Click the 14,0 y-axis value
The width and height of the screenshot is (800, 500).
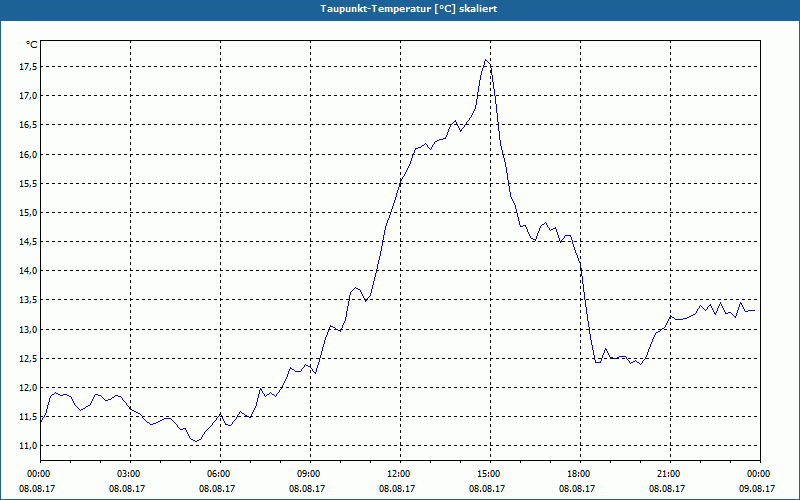pos(29,271)
